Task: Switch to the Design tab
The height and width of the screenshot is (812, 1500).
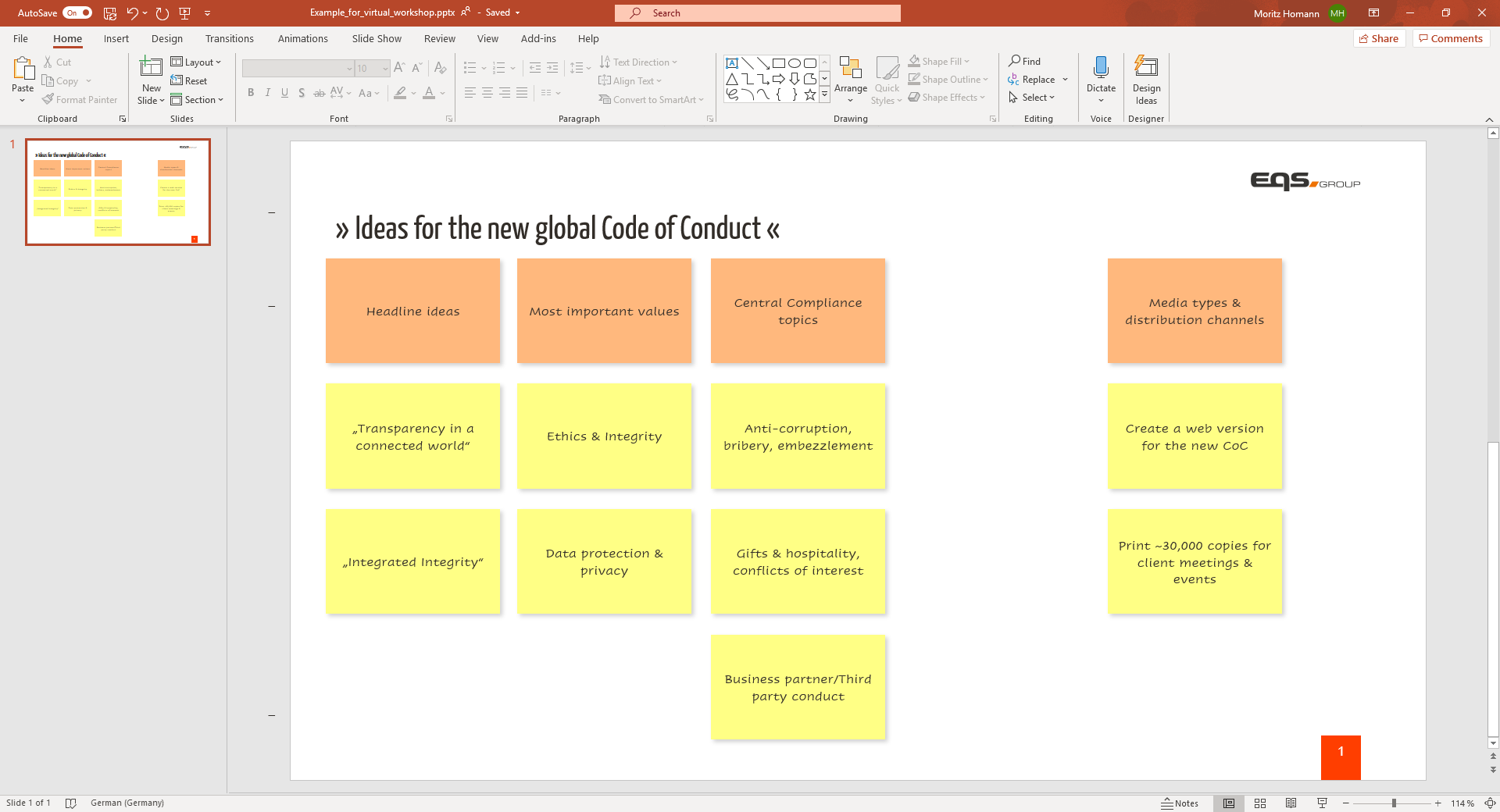Action: pyautogui.click(x=167, y=38)
